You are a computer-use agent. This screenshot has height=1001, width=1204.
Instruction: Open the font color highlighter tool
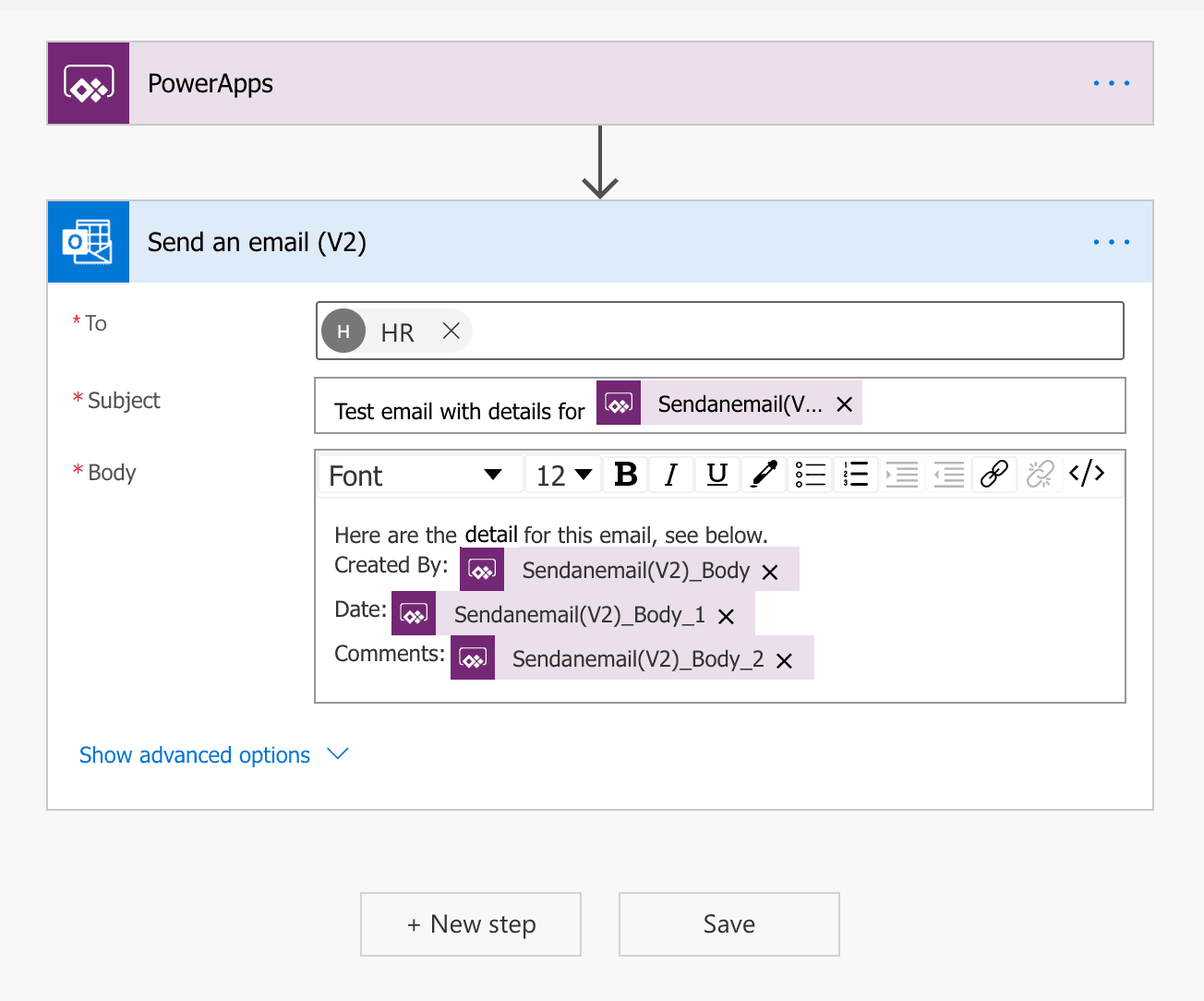[764, 475]
